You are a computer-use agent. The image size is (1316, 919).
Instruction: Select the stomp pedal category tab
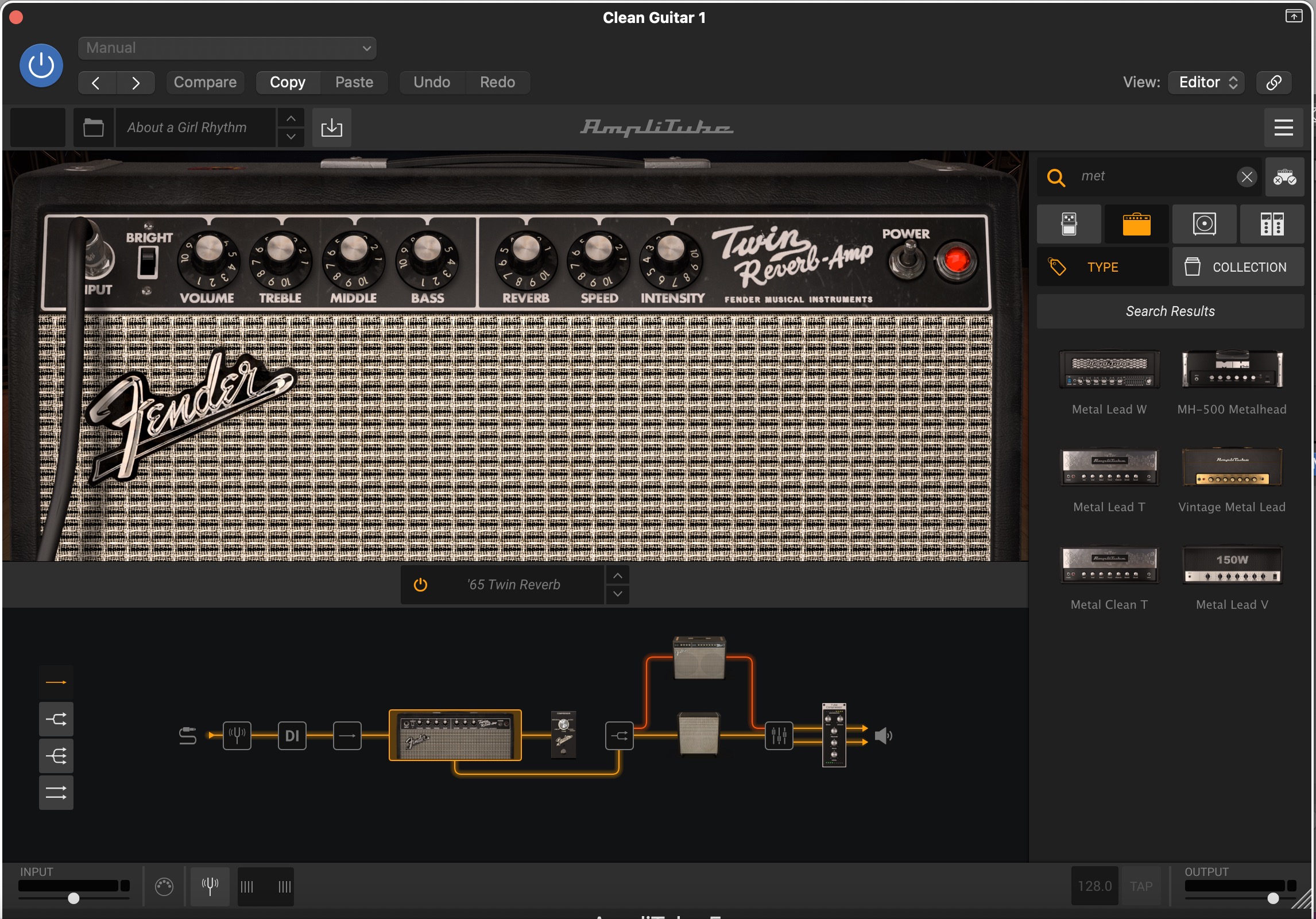(1069, 224)
